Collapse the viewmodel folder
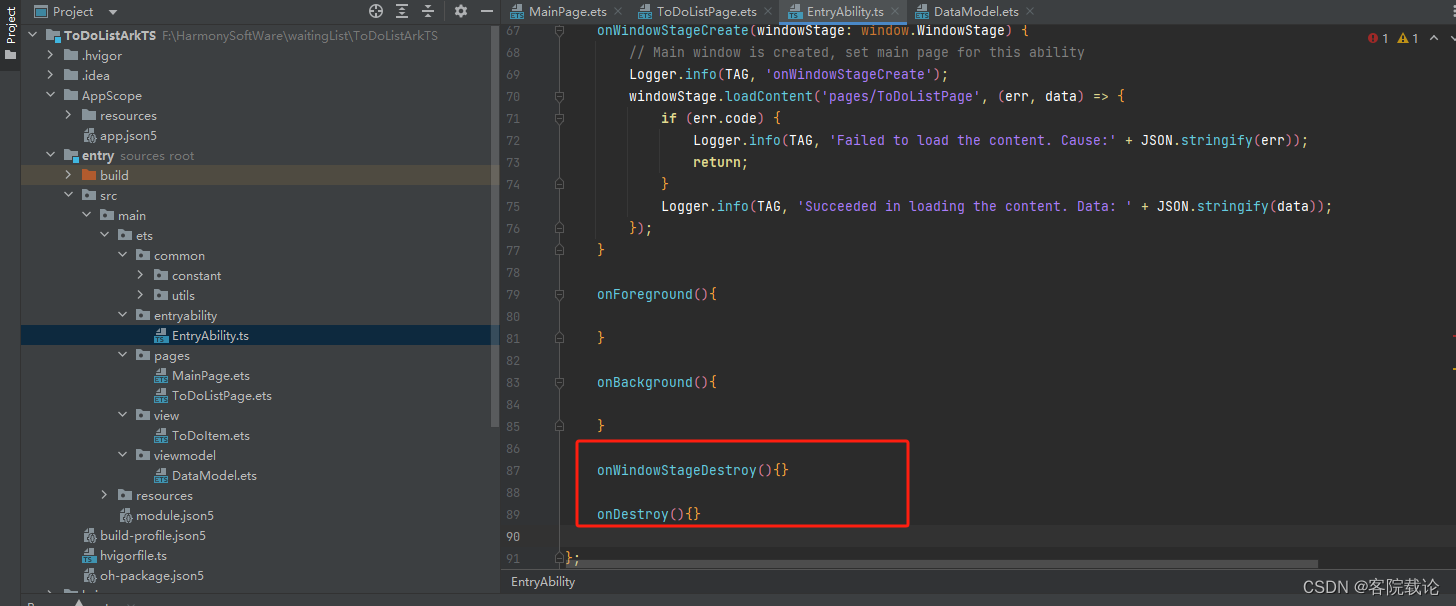 click(x=123, y=455)
